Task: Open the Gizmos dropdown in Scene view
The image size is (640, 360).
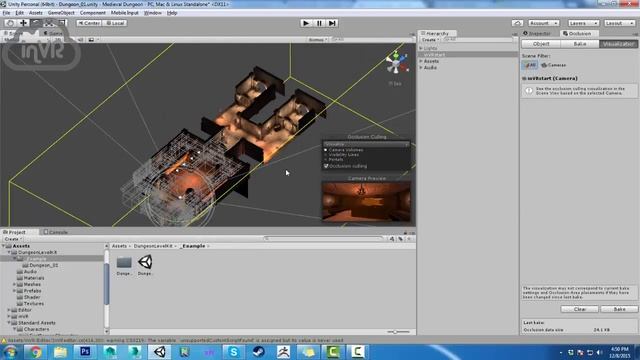Action: click(x=318, y=40)
